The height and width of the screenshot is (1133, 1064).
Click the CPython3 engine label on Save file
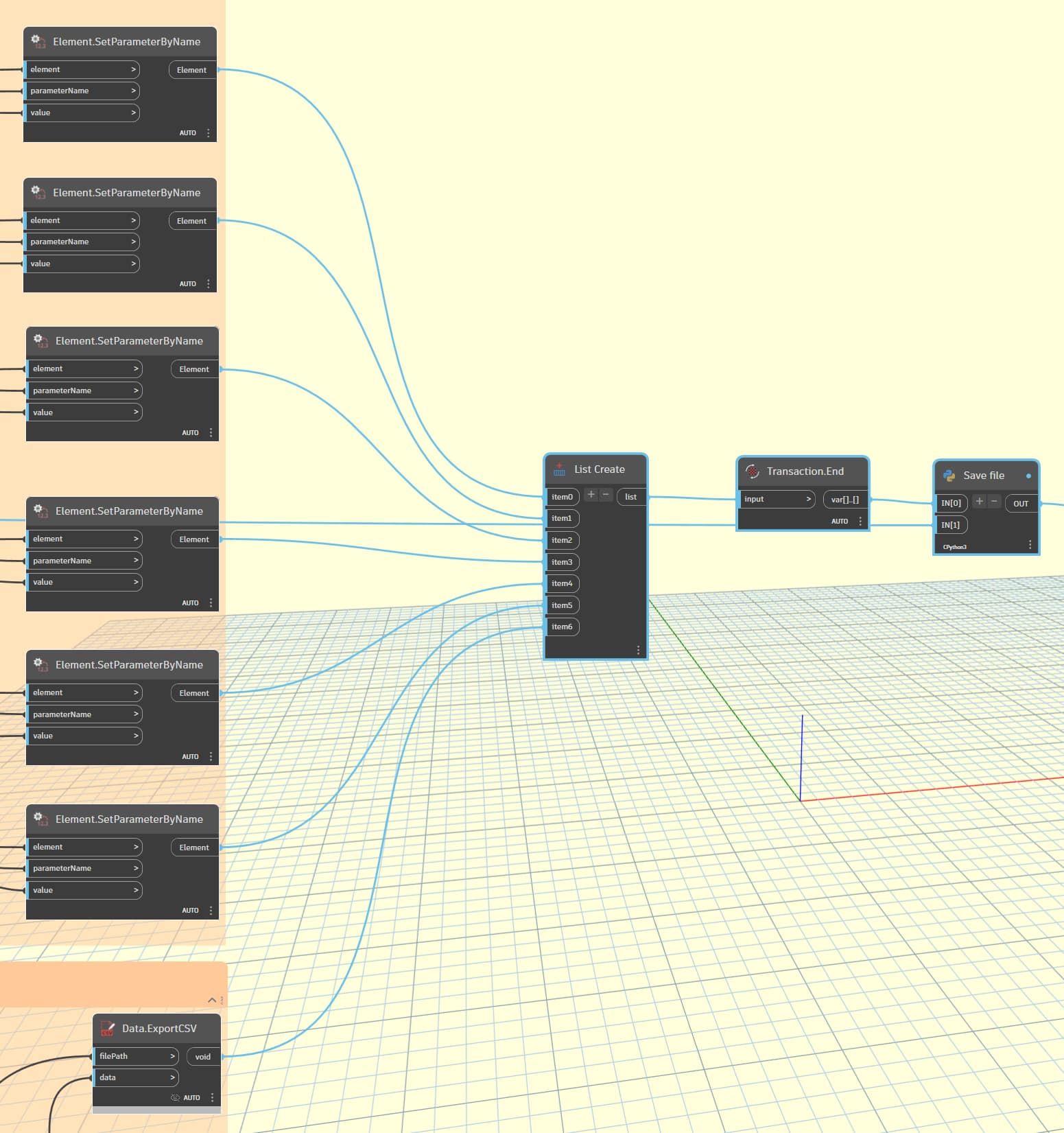pyautogui.click(x=954, y=547)
